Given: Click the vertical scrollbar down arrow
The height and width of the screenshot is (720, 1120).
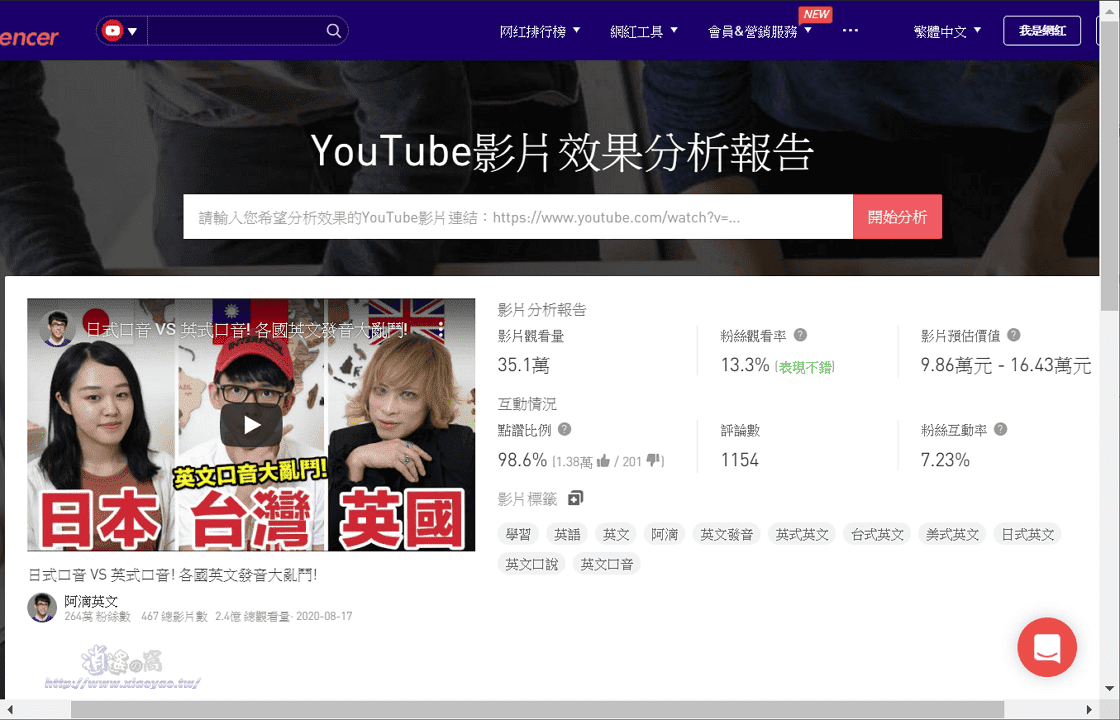Looking at the screenshot, I should coord(1109,689).
